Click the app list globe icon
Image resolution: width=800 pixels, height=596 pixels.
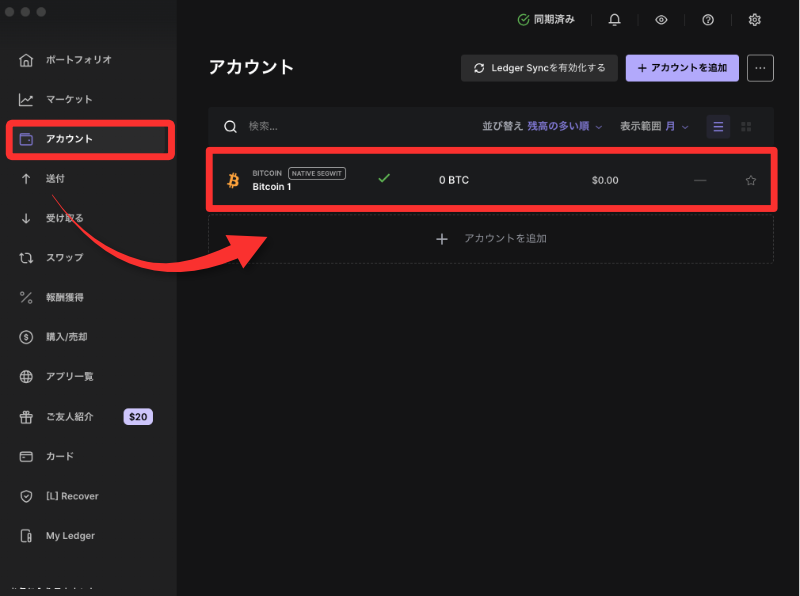point(26,377)
